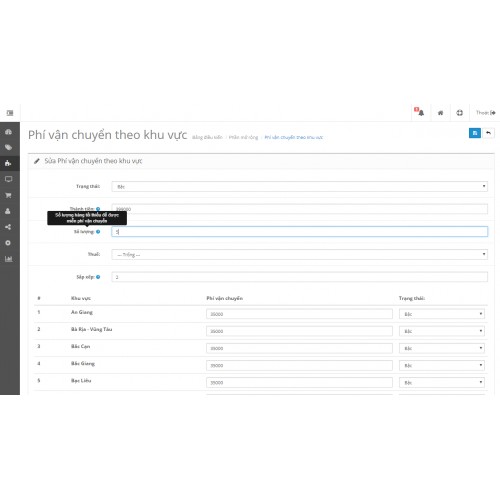Open the Bắc Giang status dropdown
The image size is (500, 500).
pos(442,365)
